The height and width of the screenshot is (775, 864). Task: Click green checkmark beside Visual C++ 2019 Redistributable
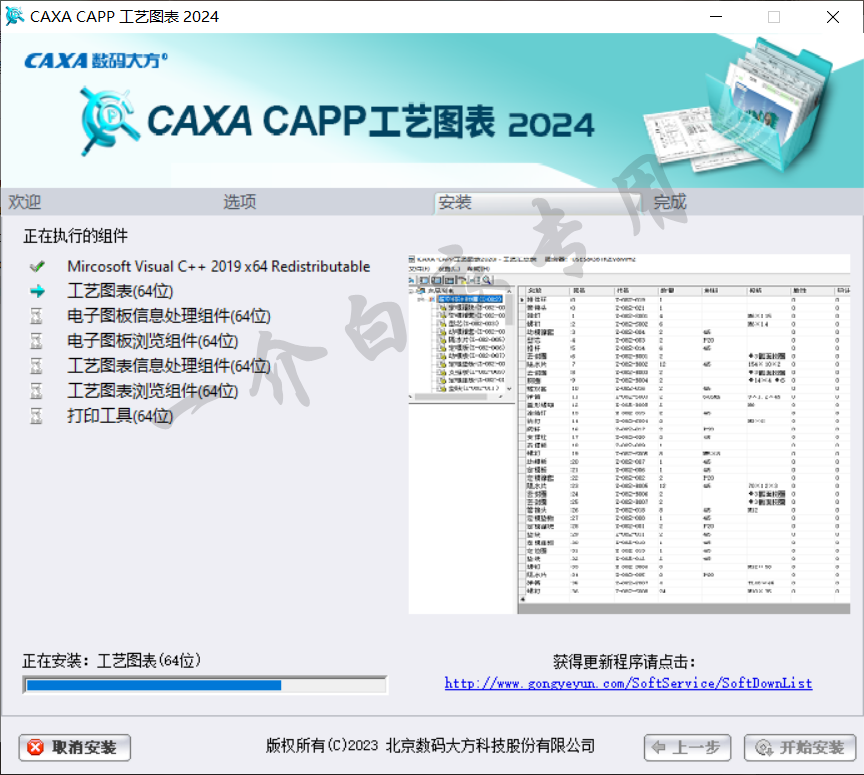coord(37,267)
